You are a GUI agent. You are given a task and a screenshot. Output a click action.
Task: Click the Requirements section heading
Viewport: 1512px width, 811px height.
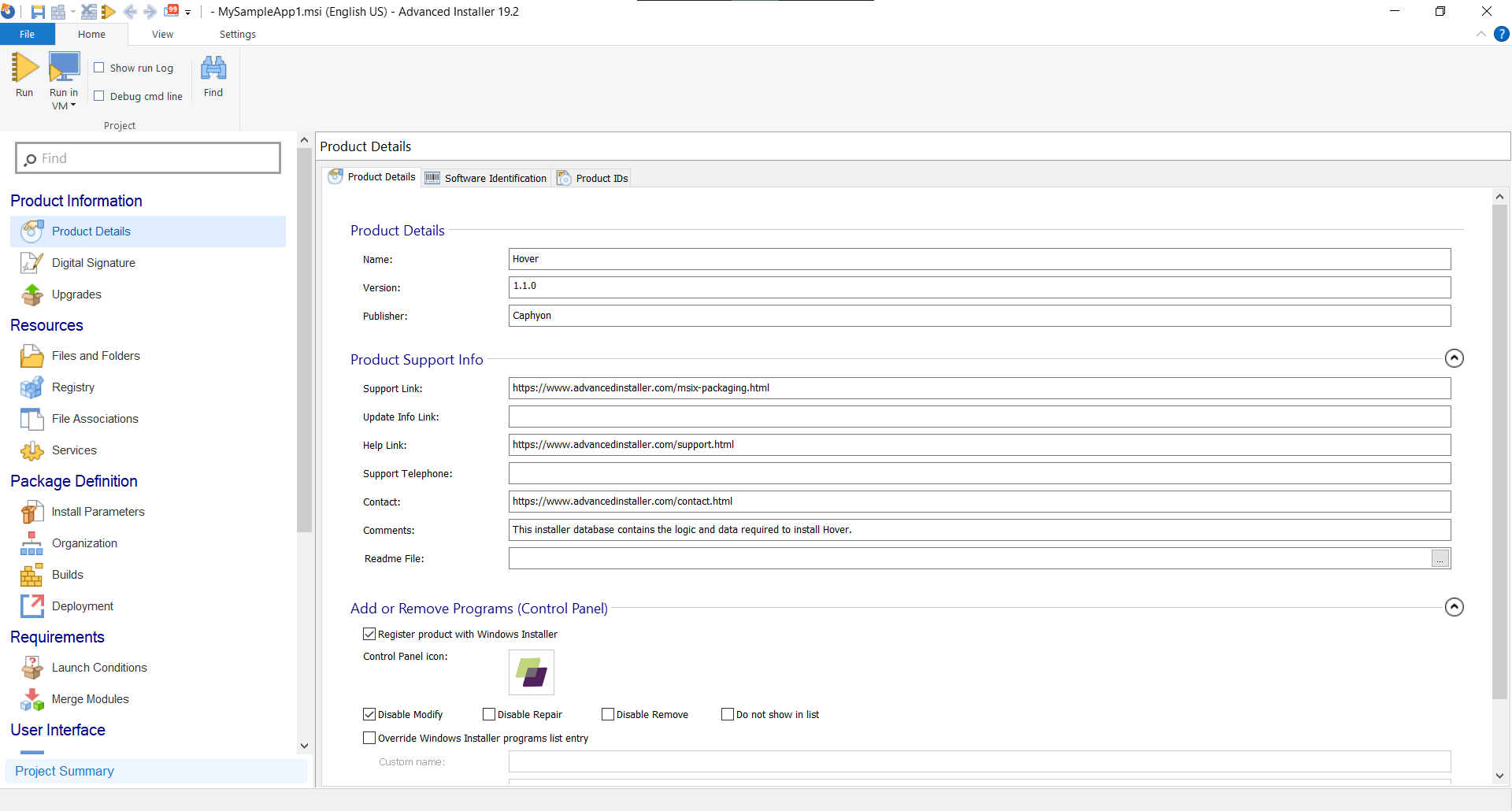coord(57,637)
